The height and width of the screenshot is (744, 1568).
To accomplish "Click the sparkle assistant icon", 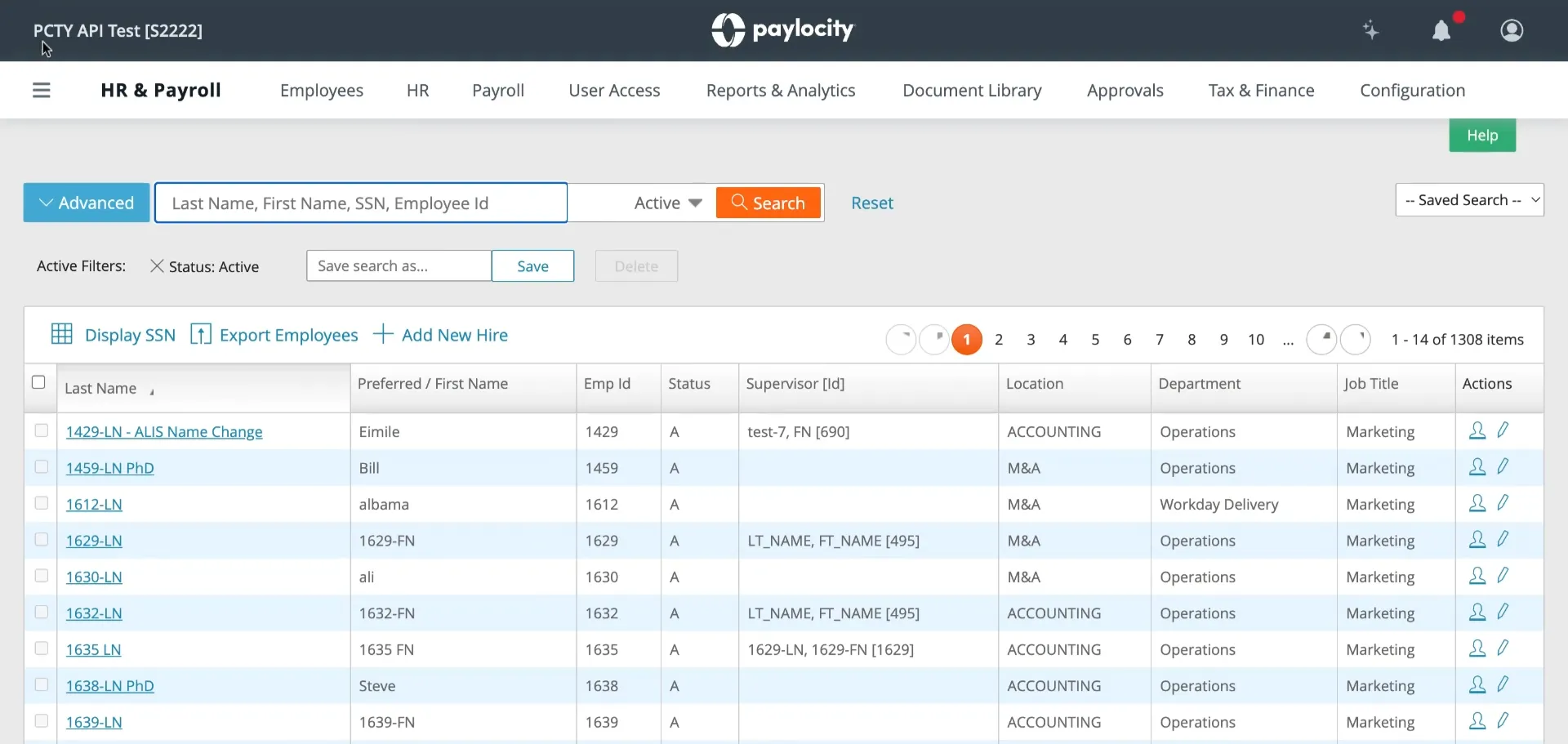I will pyautogui.click(x=1371, y=31).
